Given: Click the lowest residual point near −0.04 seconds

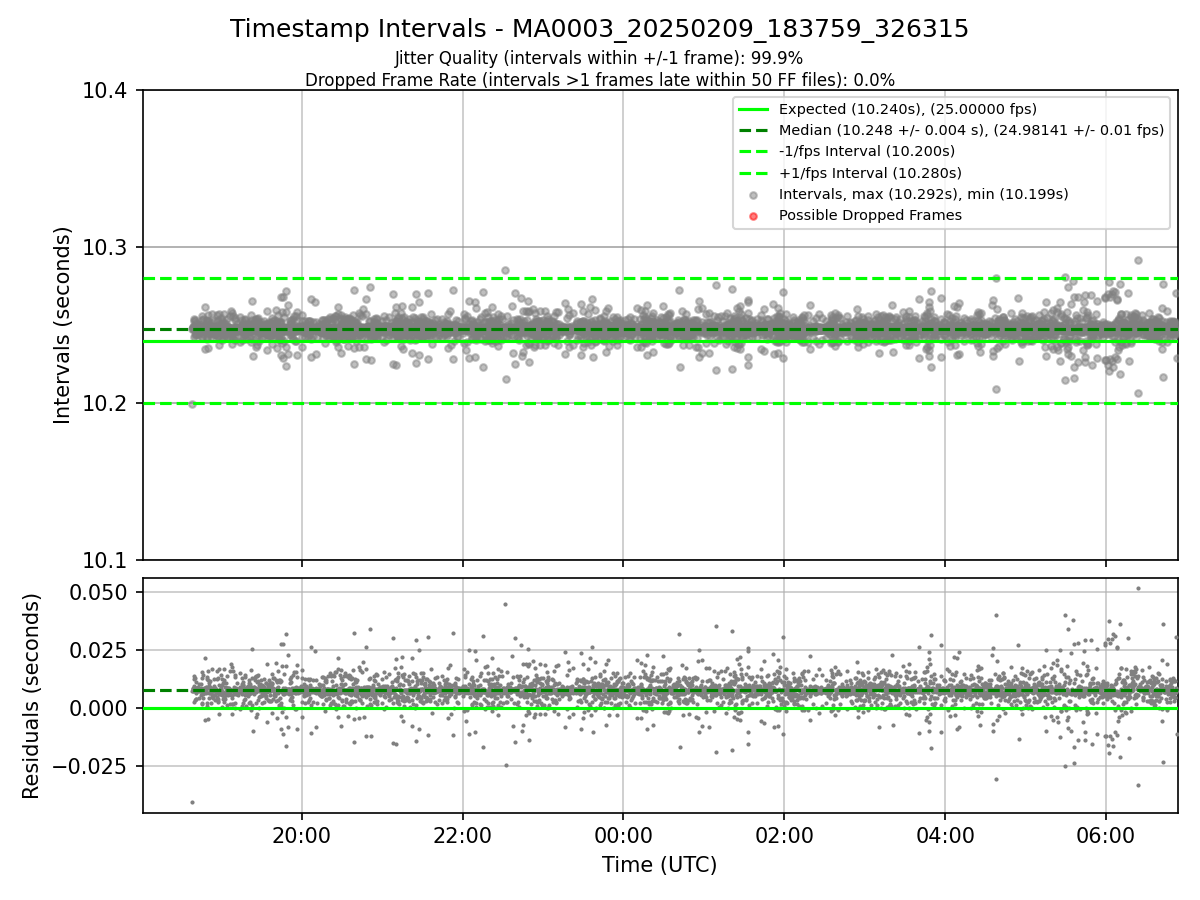Looking at the screenshot, I should tap(192, 802).
